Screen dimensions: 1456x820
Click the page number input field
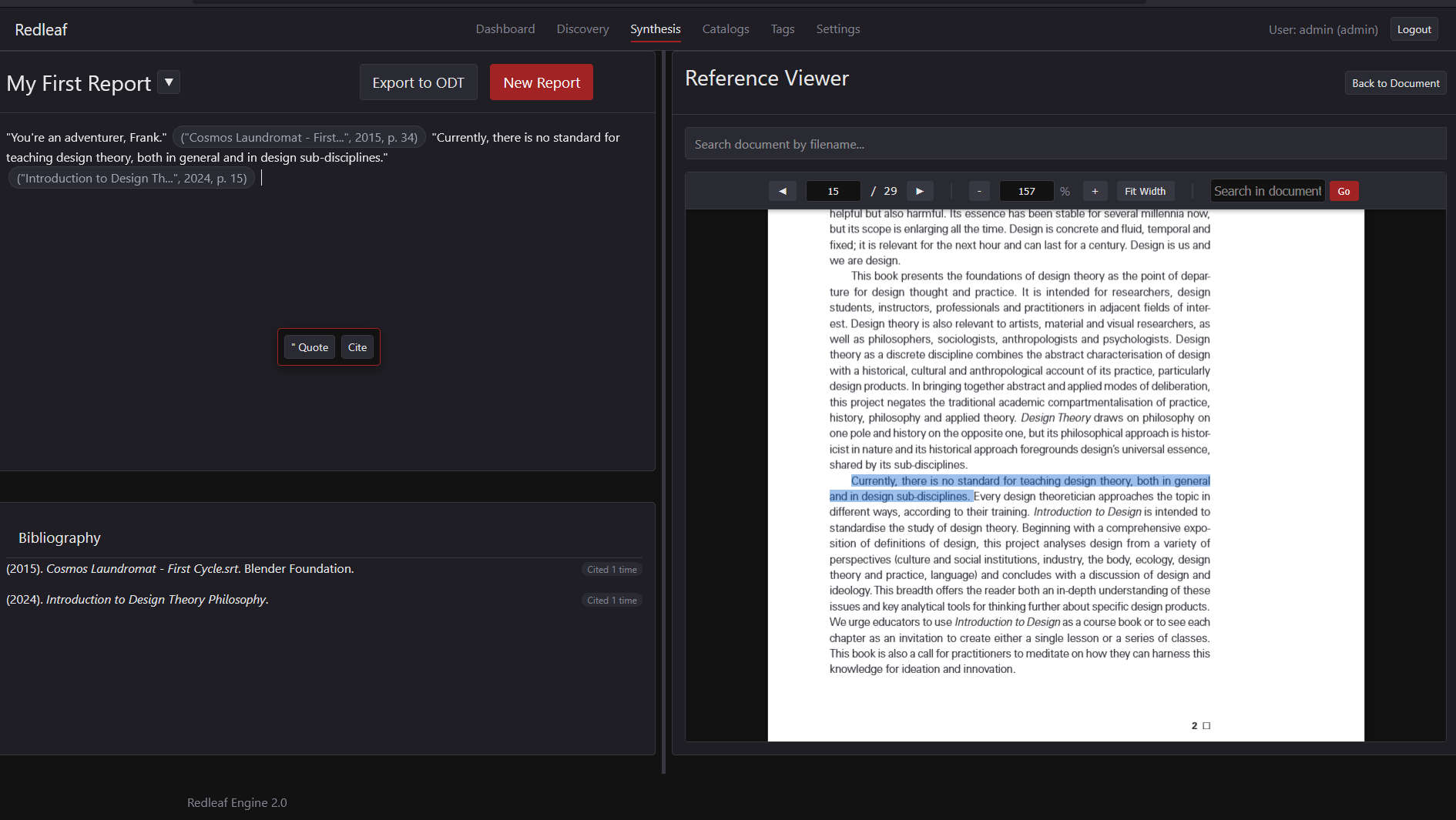[x=833, y=191]
